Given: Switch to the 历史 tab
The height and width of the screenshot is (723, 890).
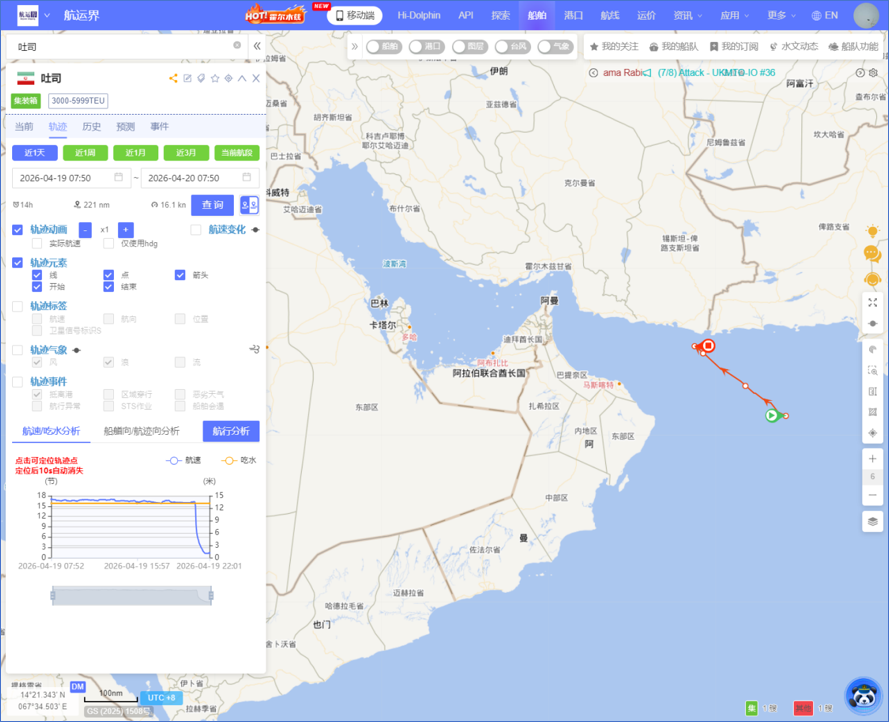Looking at the screenshot, I should 91,127.
